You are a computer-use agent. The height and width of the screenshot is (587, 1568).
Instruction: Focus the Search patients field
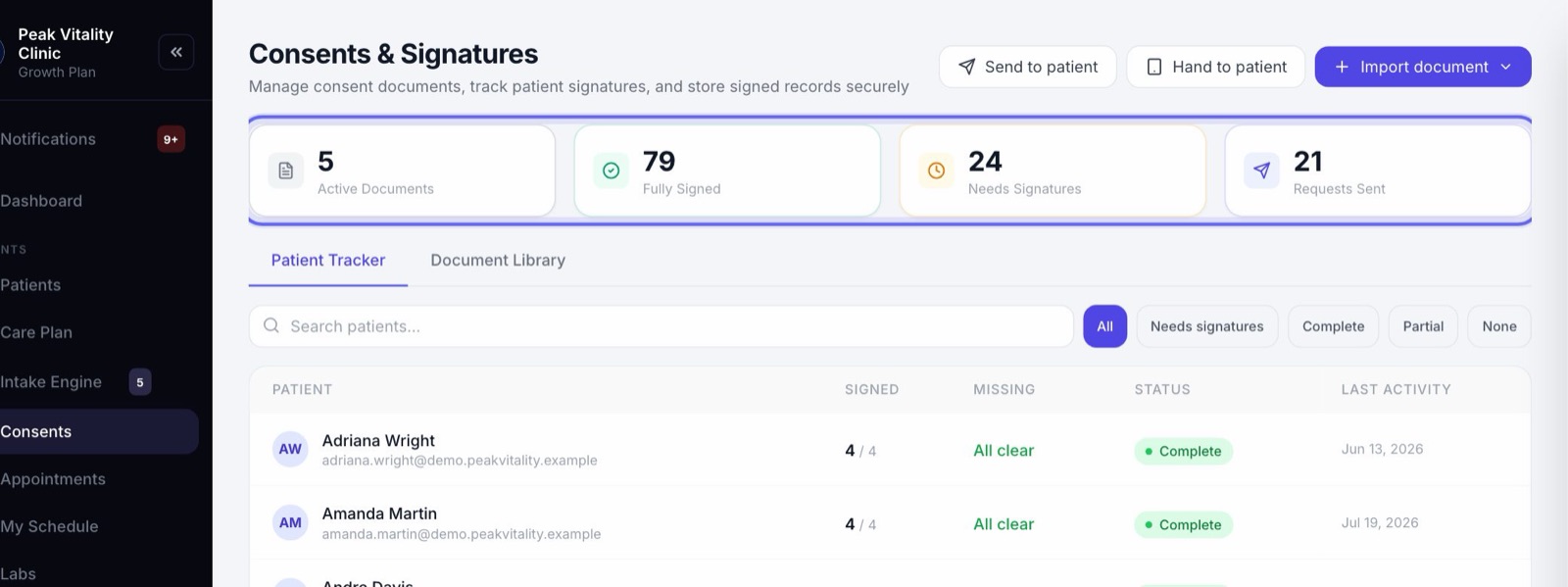[661, 326]
